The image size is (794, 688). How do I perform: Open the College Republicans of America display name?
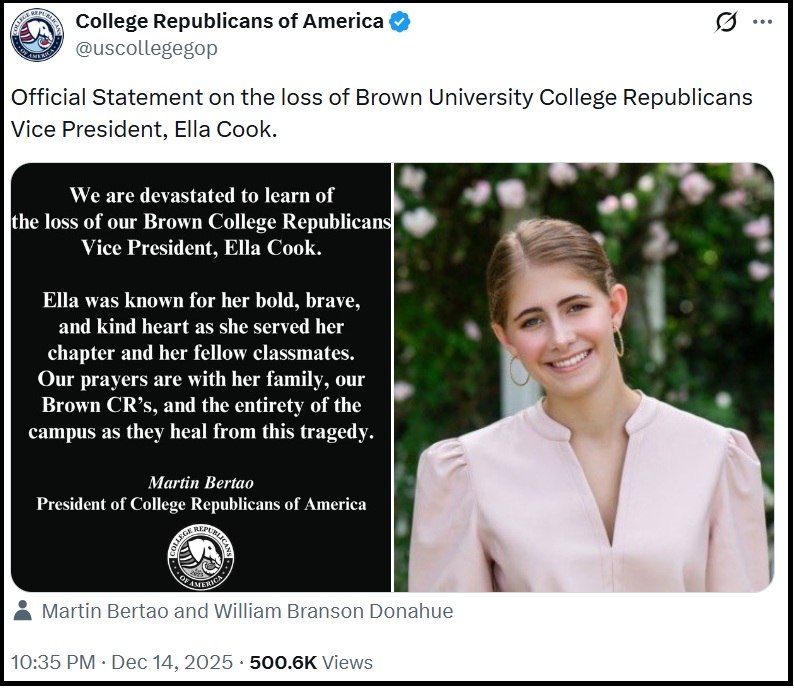point(230,21)
